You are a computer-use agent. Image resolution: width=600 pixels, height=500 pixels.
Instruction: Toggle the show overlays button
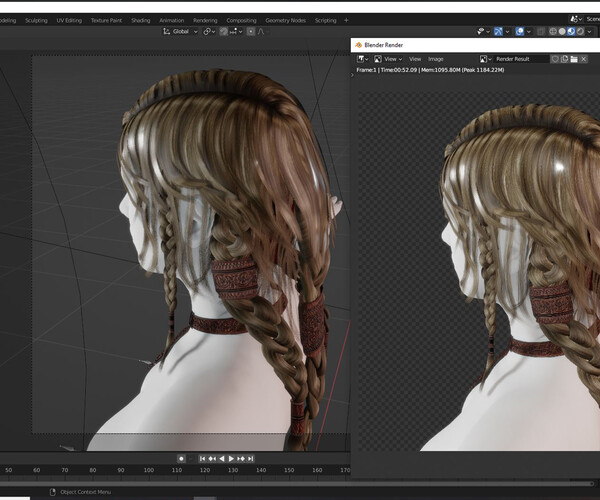[520, 31]
